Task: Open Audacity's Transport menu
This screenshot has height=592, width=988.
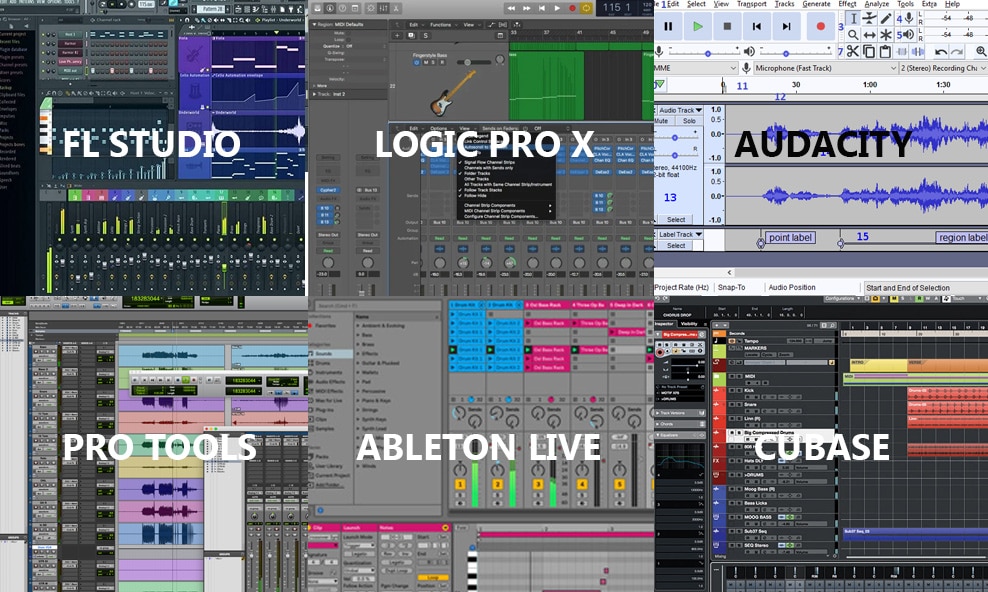Action: pyautogui.click(x=752, y=4)
